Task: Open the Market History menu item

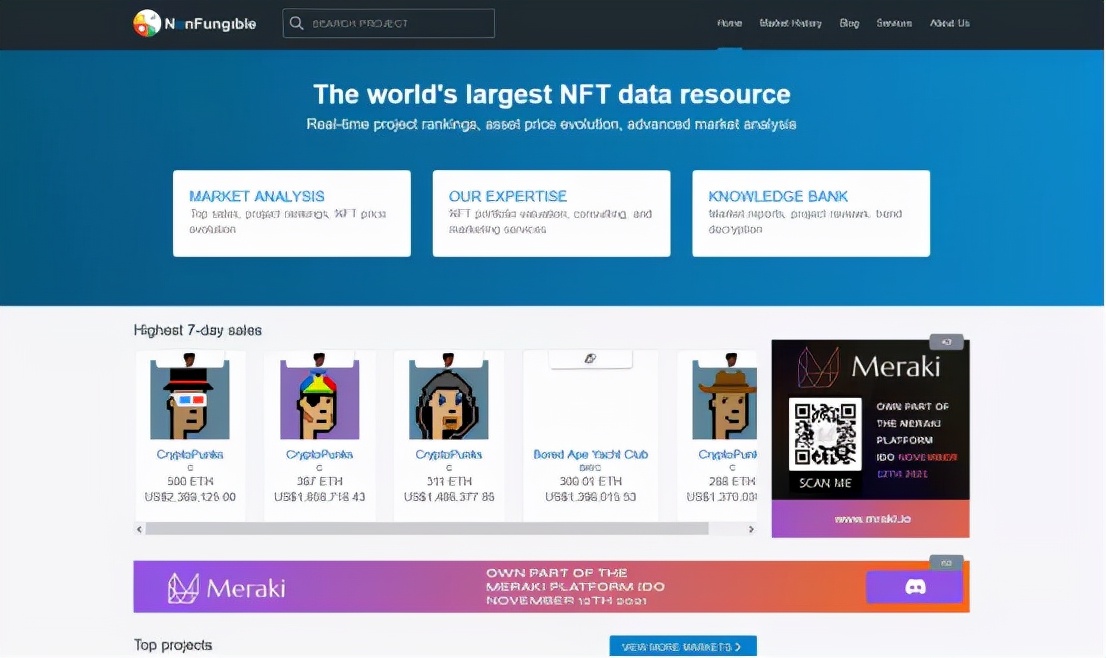Action: coord(790,23)
